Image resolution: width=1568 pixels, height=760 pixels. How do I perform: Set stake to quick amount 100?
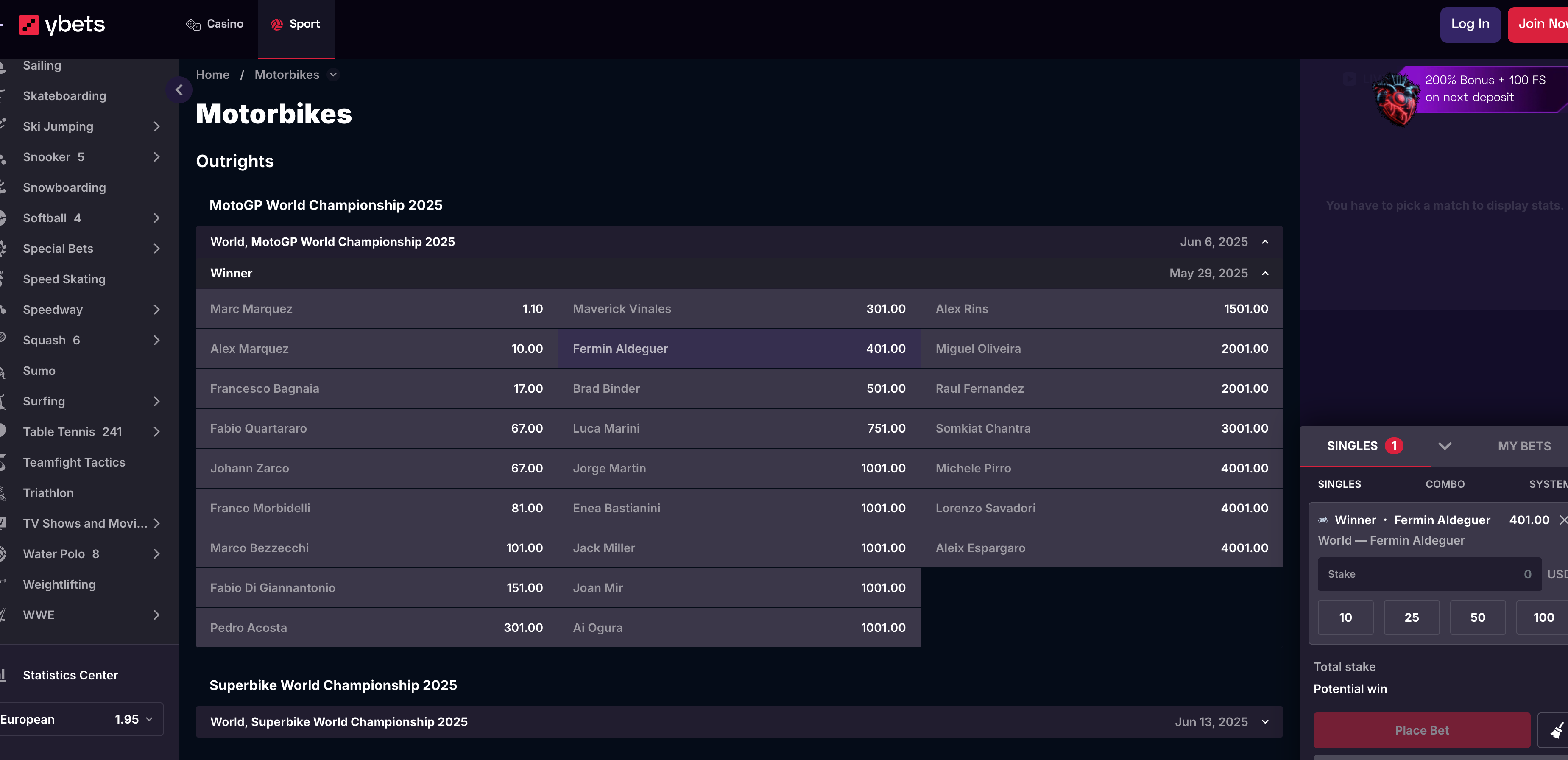[1543, 617]
